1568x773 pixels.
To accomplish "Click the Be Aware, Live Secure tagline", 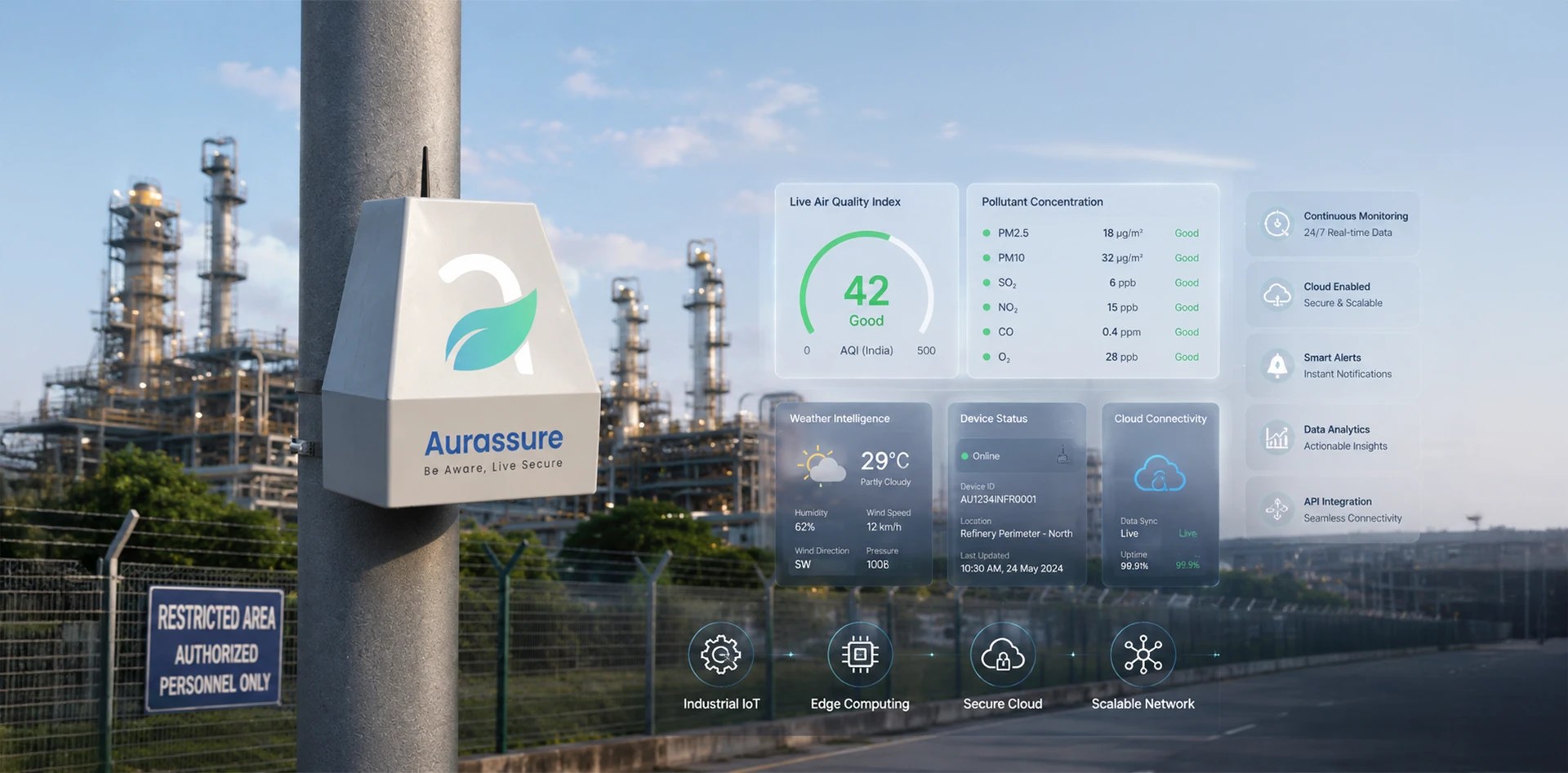I will [493, 466].
